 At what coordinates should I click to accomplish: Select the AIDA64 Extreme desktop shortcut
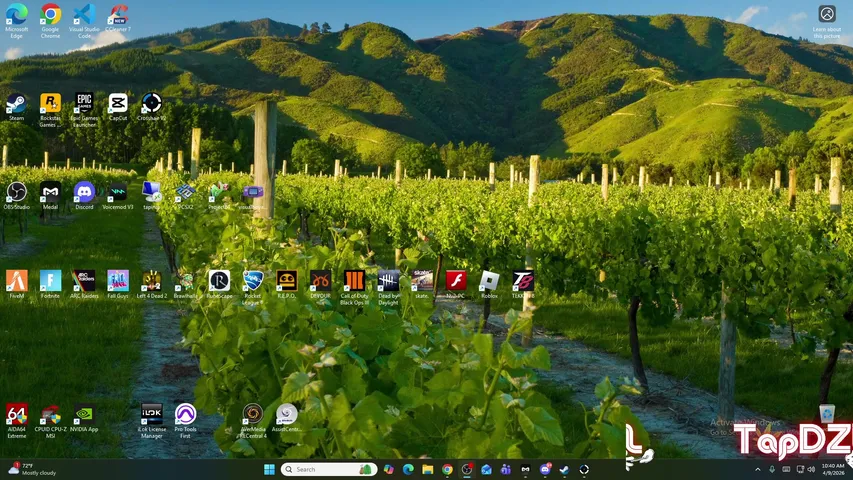click(16, 421)
